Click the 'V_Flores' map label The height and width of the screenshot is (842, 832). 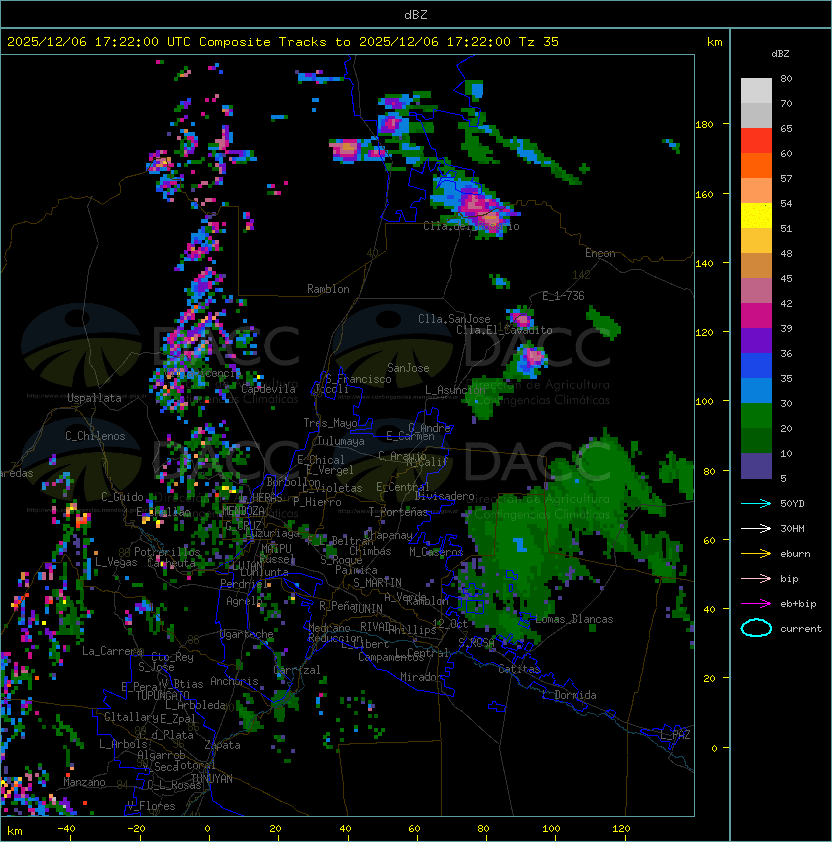pos(151,806)
